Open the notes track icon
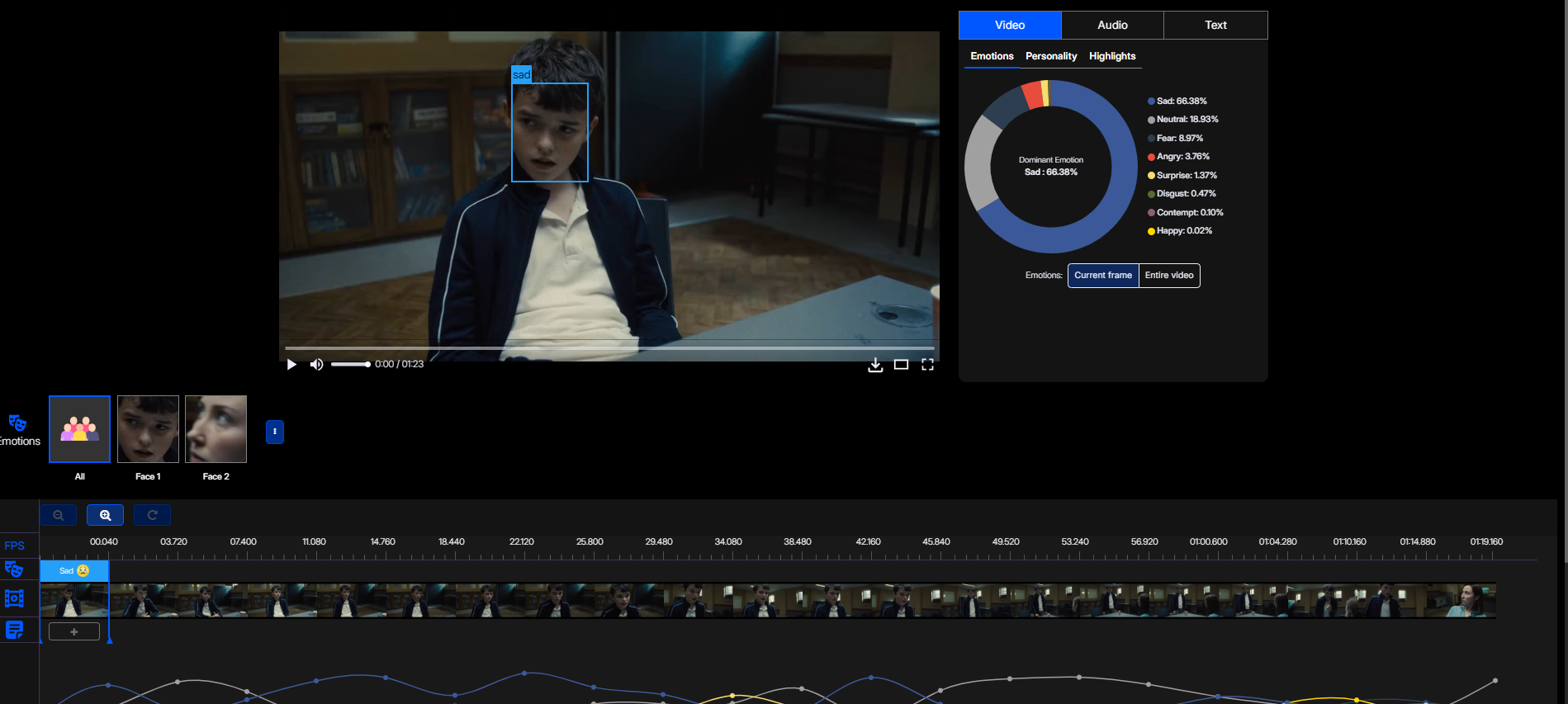This screenshot has width=1568, height=704. [14, 630]
